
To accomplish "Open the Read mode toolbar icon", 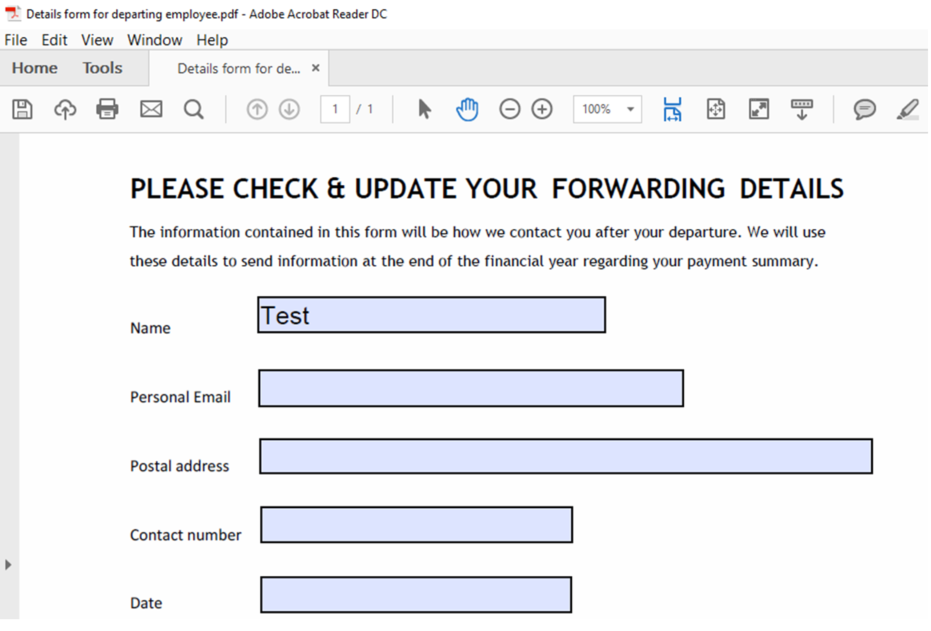I will point(802,109).
